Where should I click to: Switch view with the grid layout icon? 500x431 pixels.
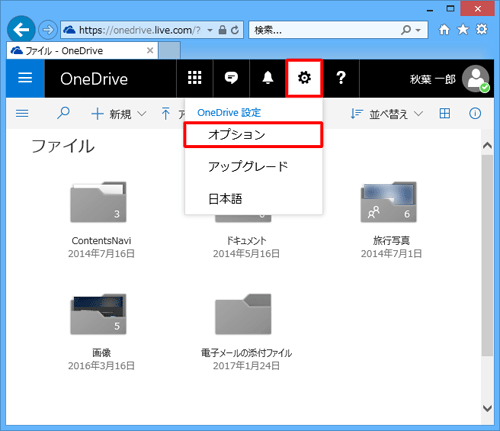pyautogui.click(x=445, y=113)
